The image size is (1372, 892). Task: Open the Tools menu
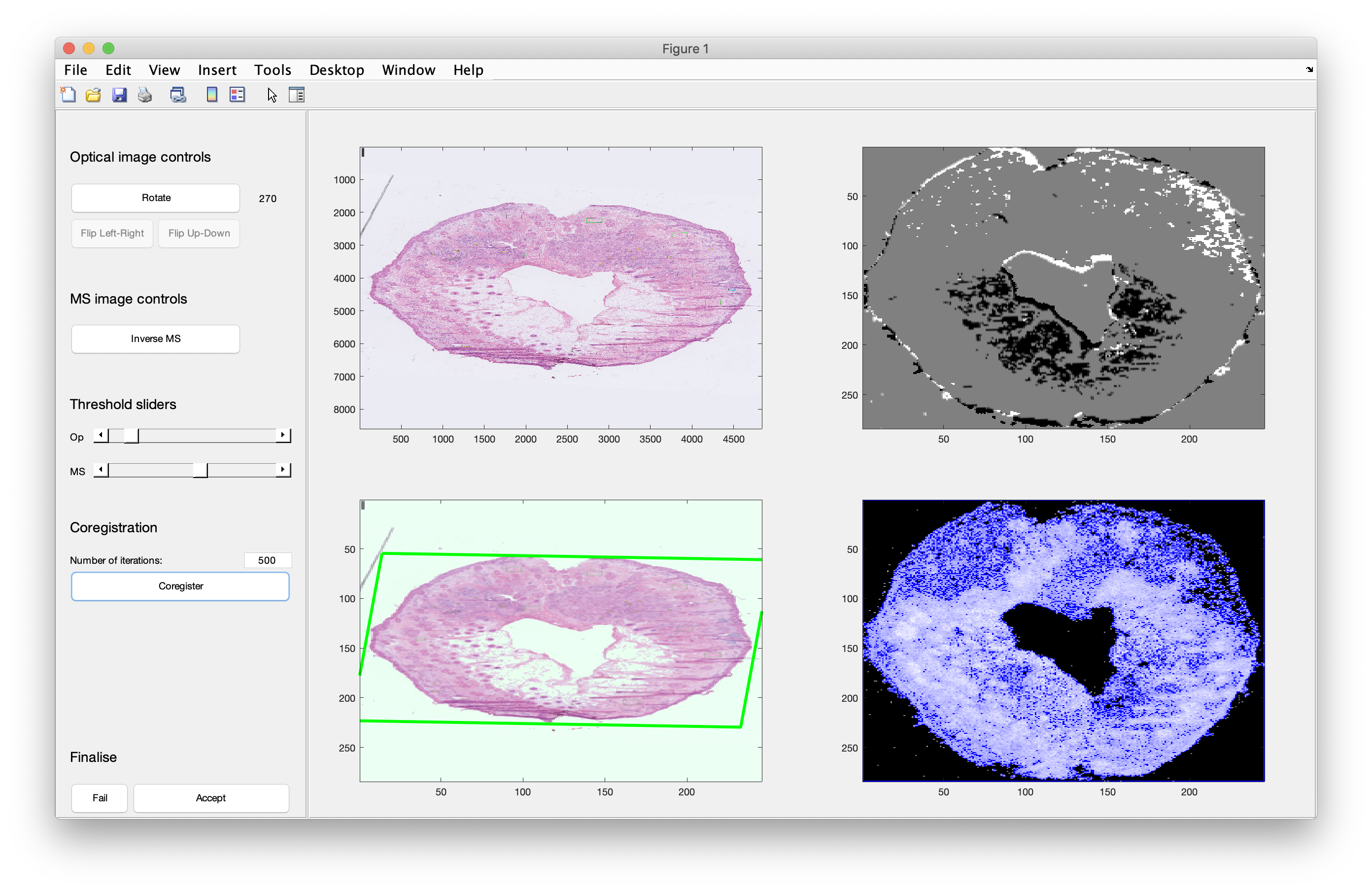coord(273,70)
